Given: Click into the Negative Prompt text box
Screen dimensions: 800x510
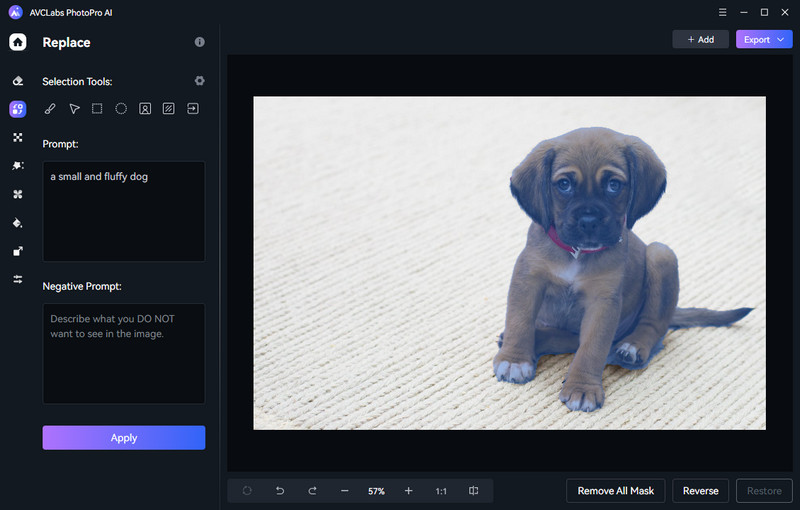Looking at the screenshot, I should (x=124, y=353).
